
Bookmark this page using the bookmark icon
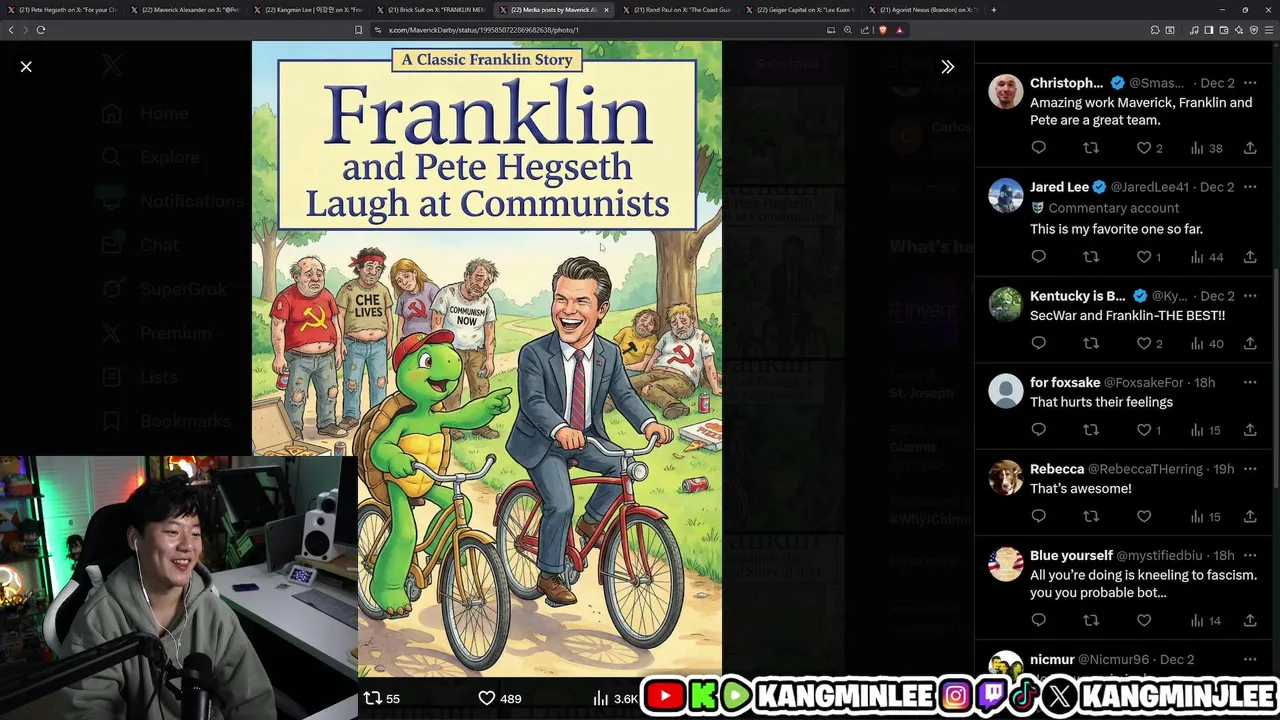pyautogui.click(x=358, y=30)
